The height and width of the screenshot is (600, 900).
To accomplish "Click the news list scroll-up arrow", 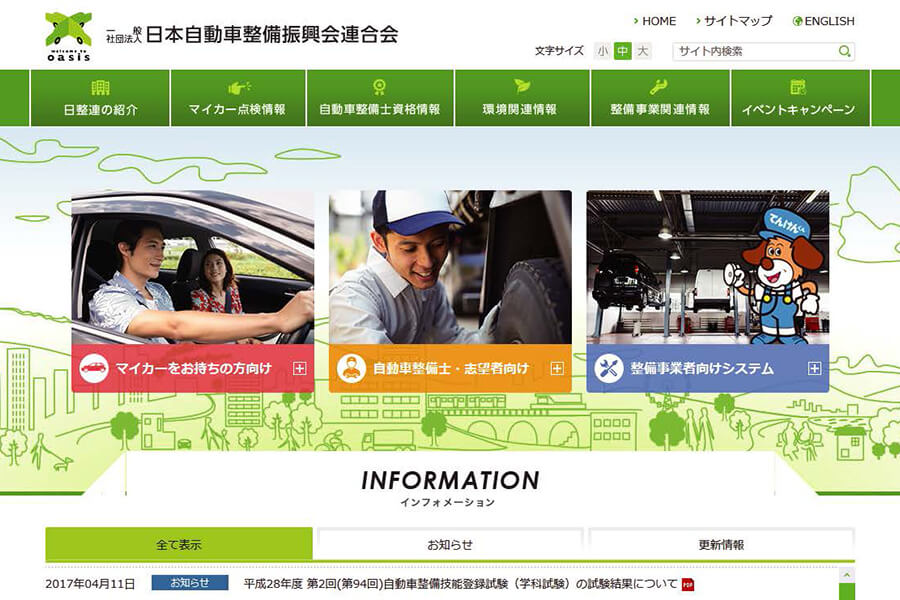I will tap(847, 575).
